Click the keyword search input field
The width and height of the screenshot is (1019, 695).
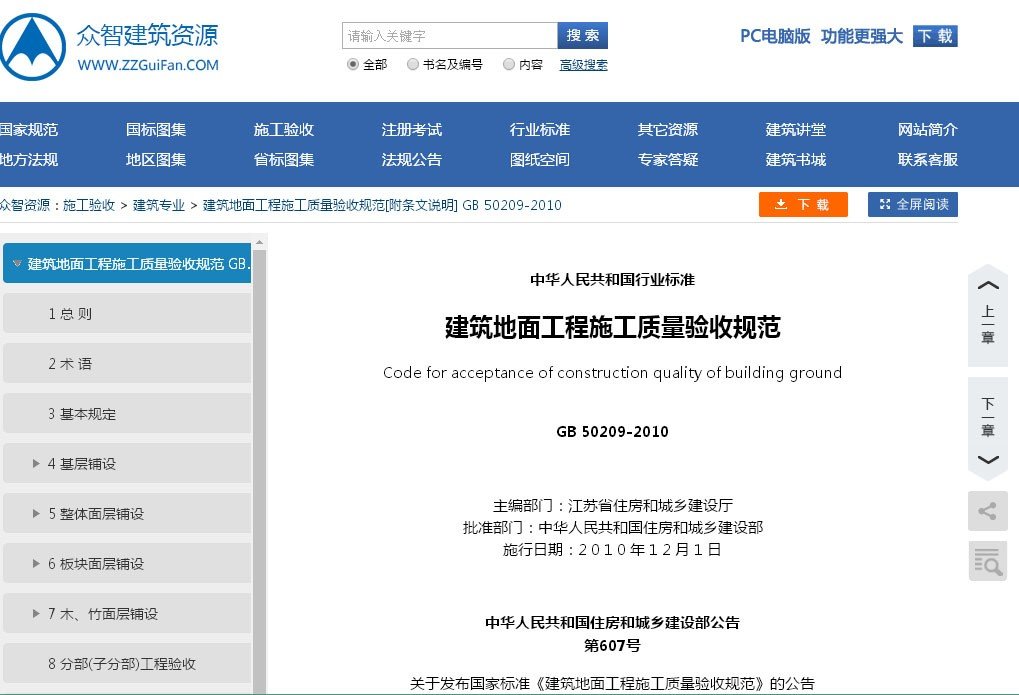tap(449, 36)
